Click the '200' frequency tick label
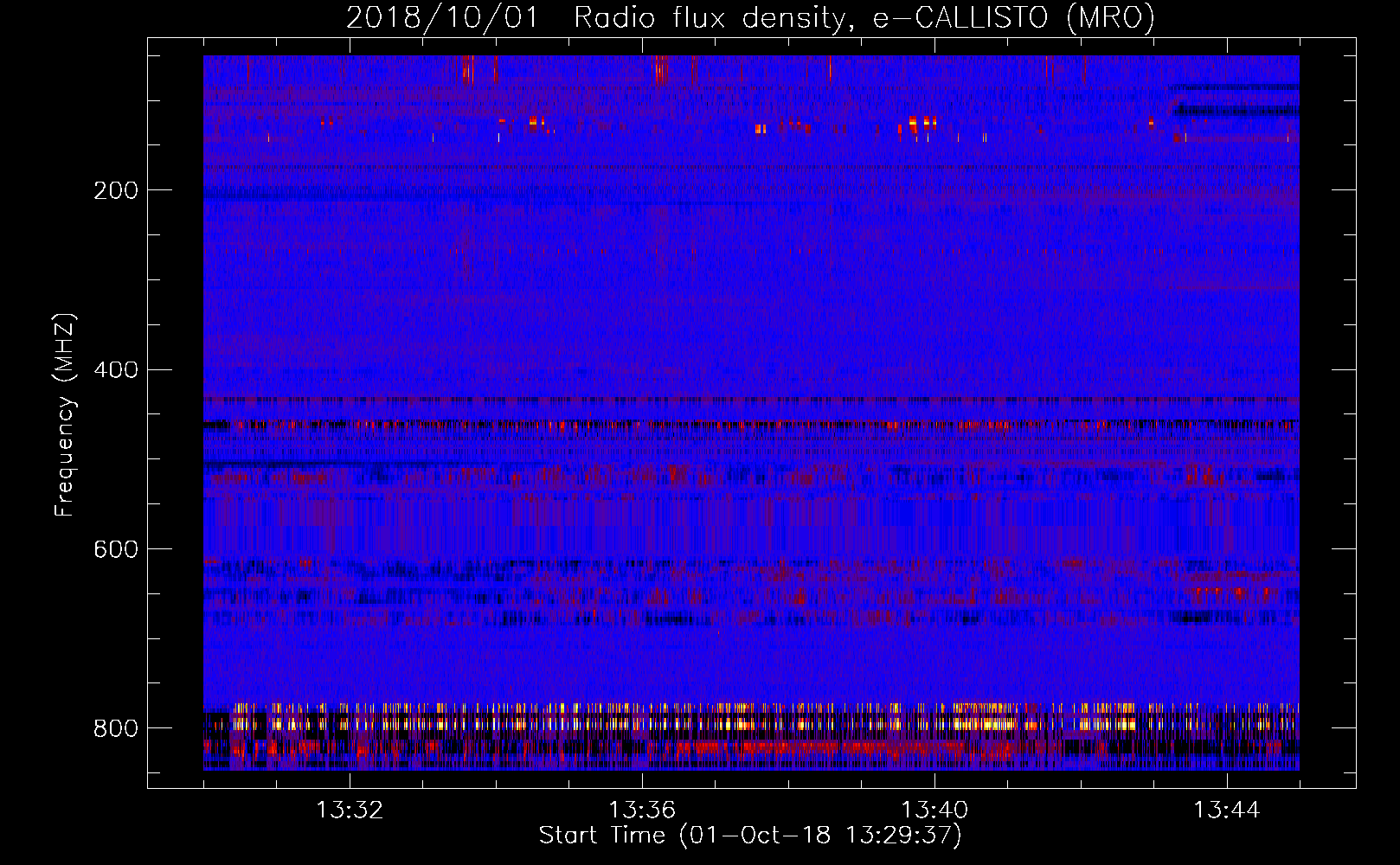The image size is (1400, 865). coord(116,190)
